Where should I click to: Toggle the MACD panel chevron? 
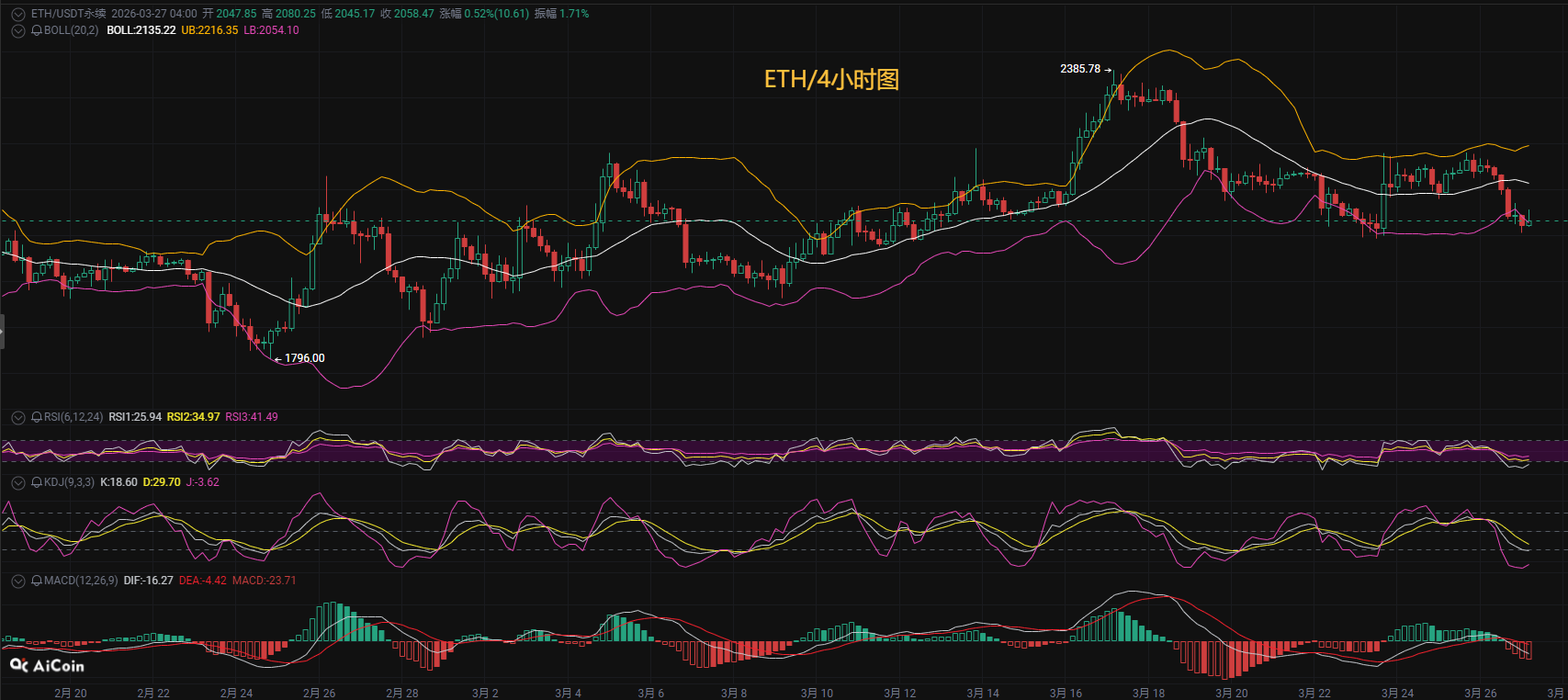(x=18, y=581)
